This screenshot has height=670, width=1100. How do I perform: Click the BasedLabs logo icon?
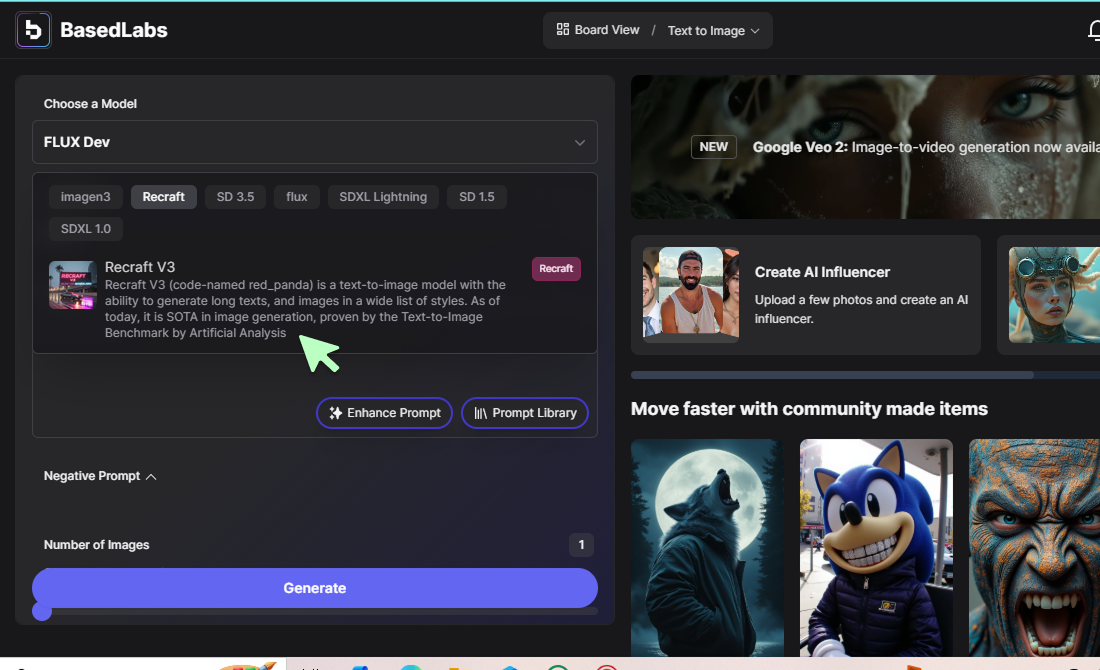pos(33,30)
